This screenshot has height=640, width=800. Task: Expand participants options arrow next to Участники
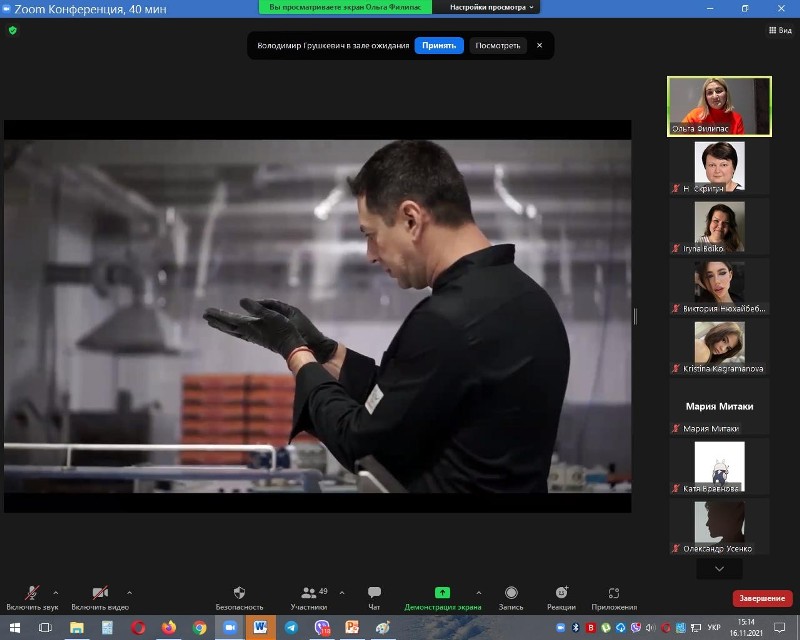342,592
